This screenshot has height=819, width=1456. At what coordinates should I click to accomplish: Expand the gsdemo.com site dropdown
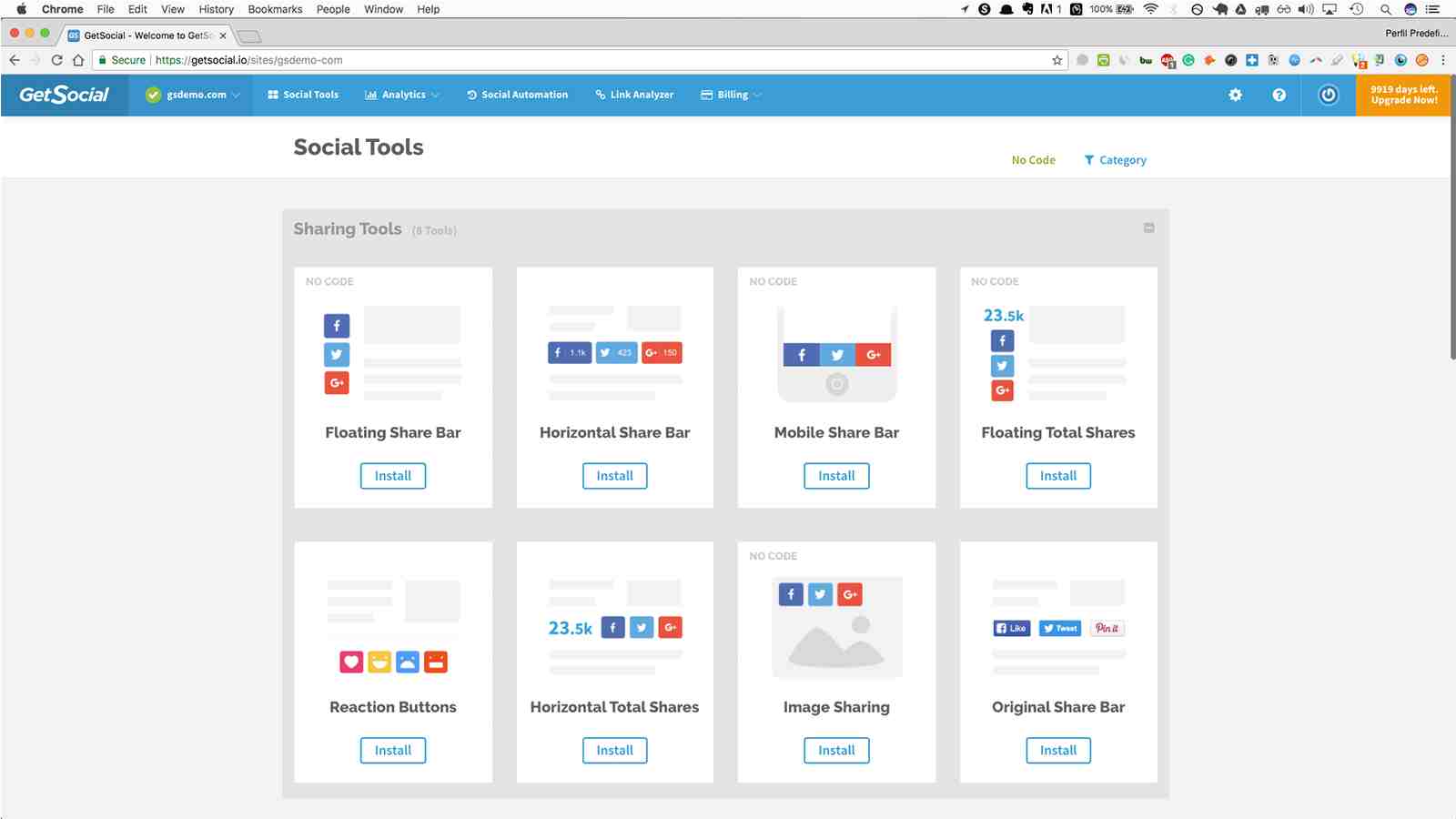[194, 95]
